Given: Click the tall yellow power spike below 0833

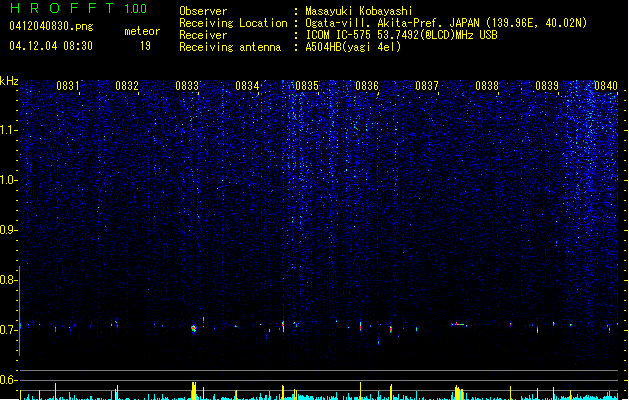Looking at the screenshot, I should tap(194, 391).
